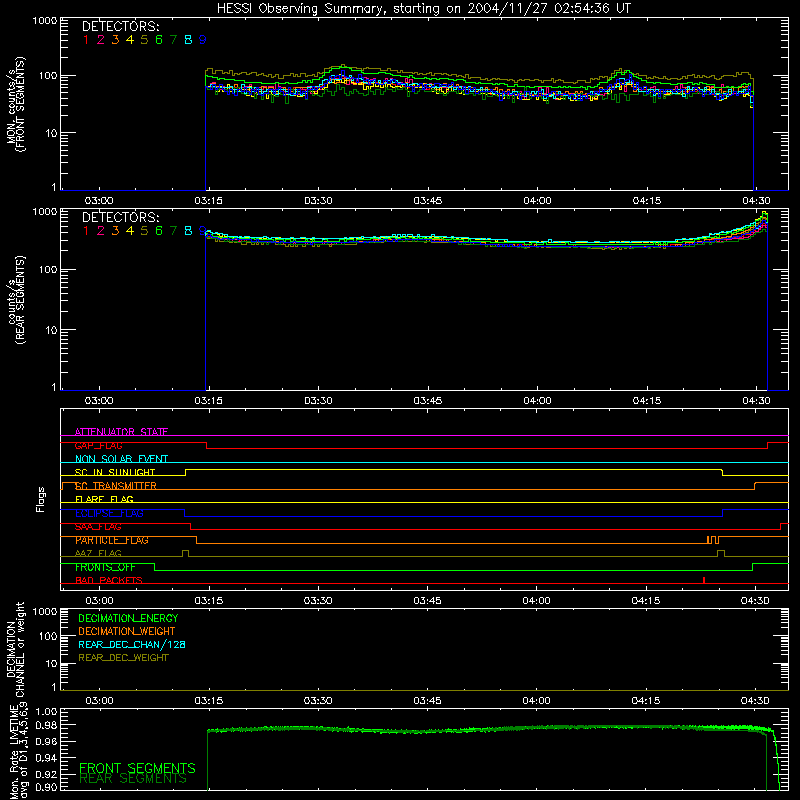The height and width of the screenshot is (800, 800).
Task: Select the ECLIPSE_FLAG label
Action: (109, 513)
